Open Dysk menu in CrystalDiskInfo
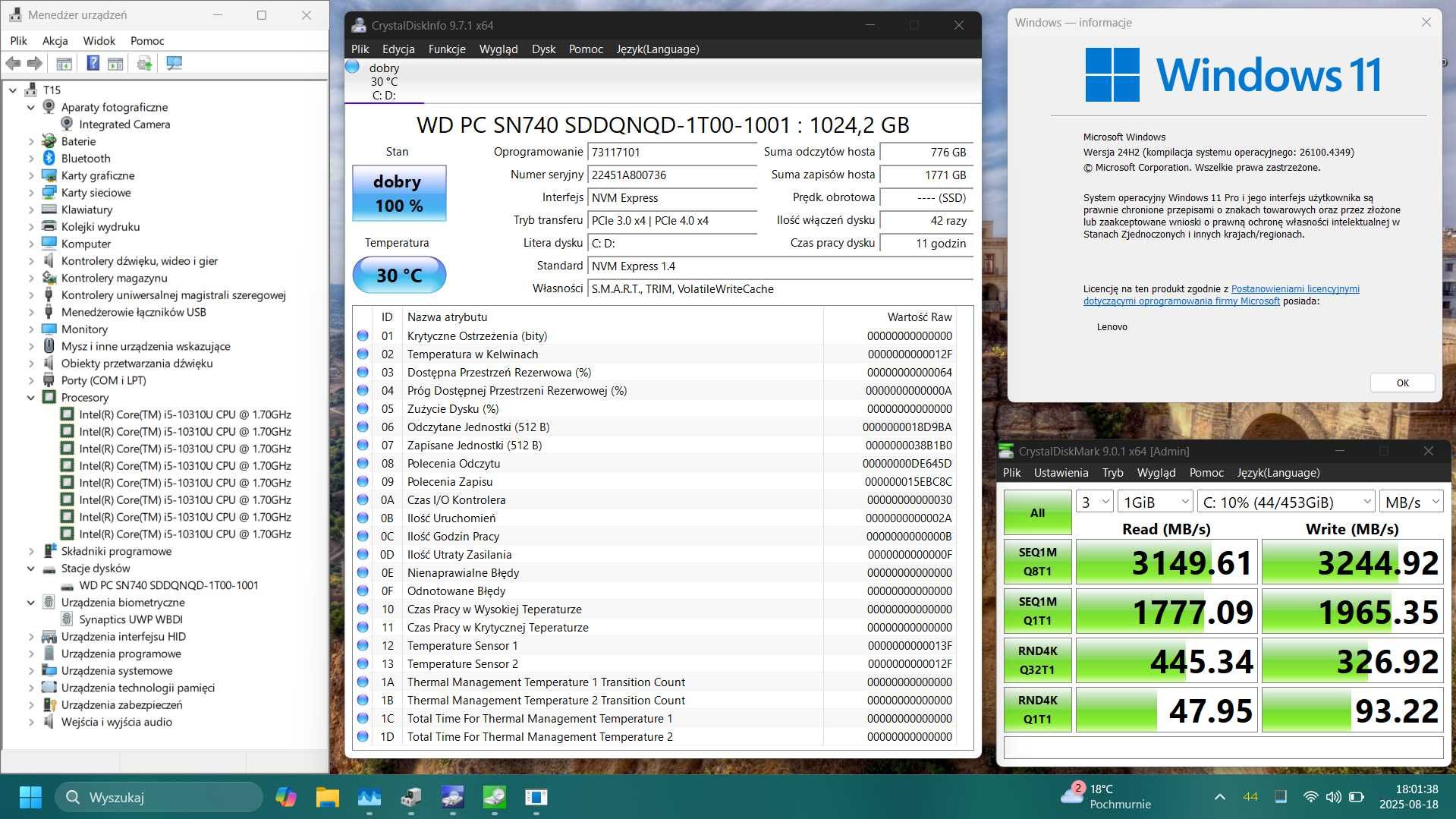 tap(543, 49)
